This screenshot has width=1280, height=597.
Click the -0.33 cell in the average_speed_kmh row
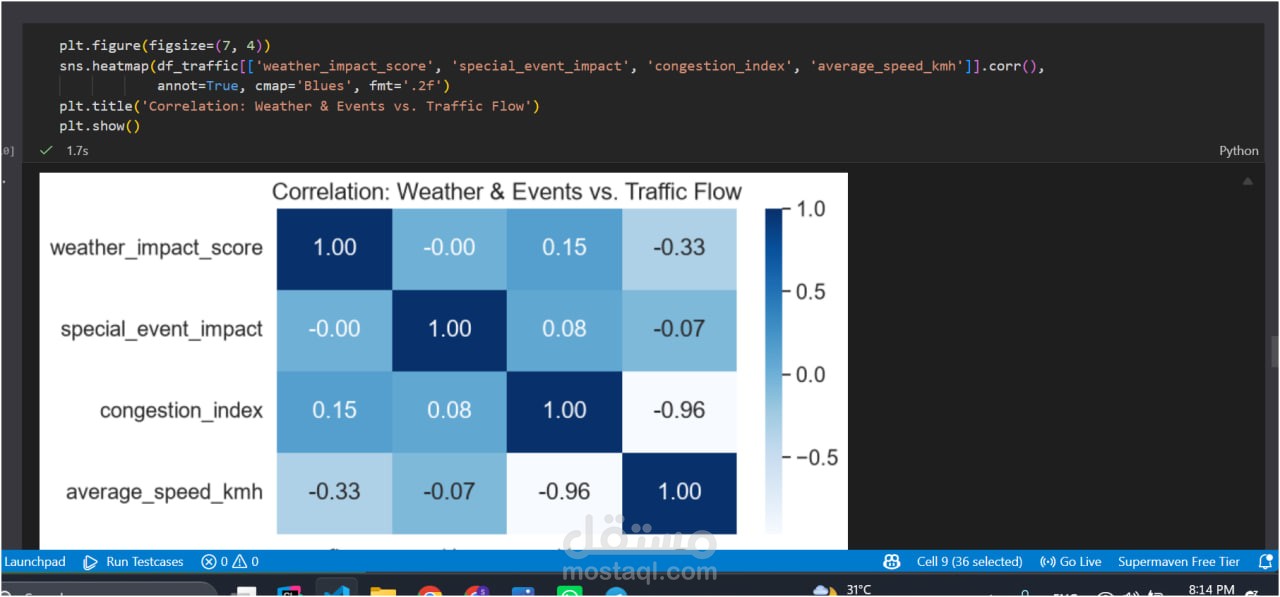tap(334, 492)
